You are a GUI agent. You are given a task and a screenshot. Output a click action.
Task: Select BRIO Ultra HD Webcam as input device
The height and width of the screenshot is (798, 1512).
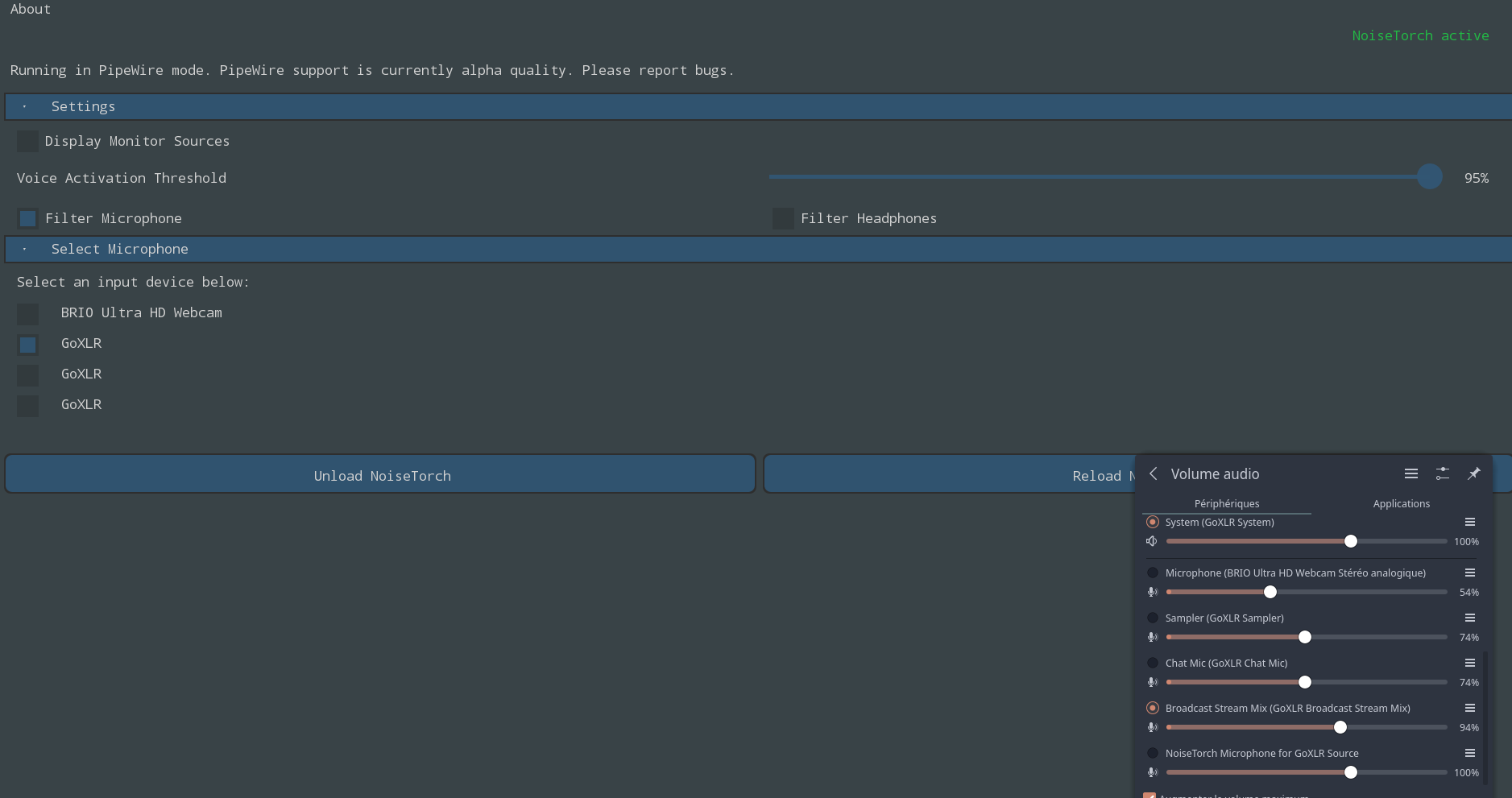[x=27, y=314]
